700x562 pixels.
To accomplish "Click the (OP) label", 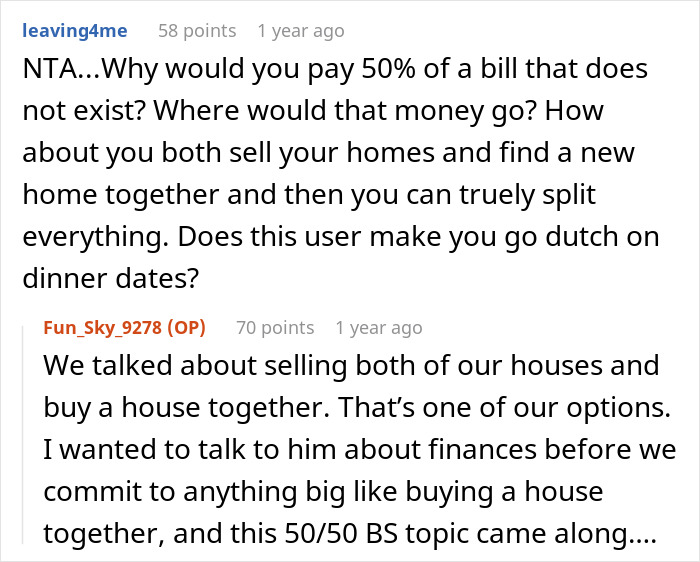I will (x=188, y=328).
